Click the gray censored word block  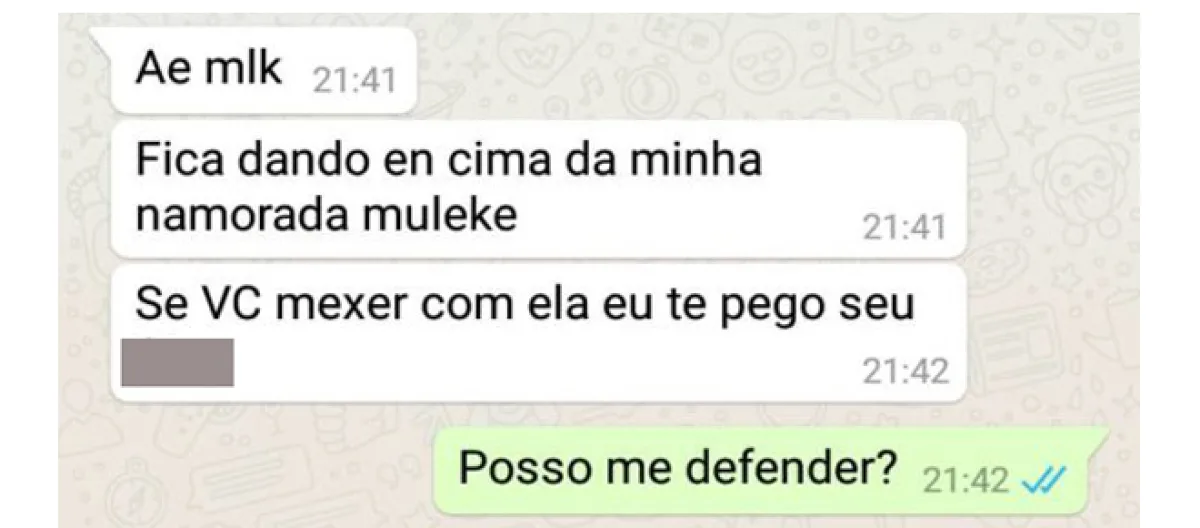coord(177,362)
